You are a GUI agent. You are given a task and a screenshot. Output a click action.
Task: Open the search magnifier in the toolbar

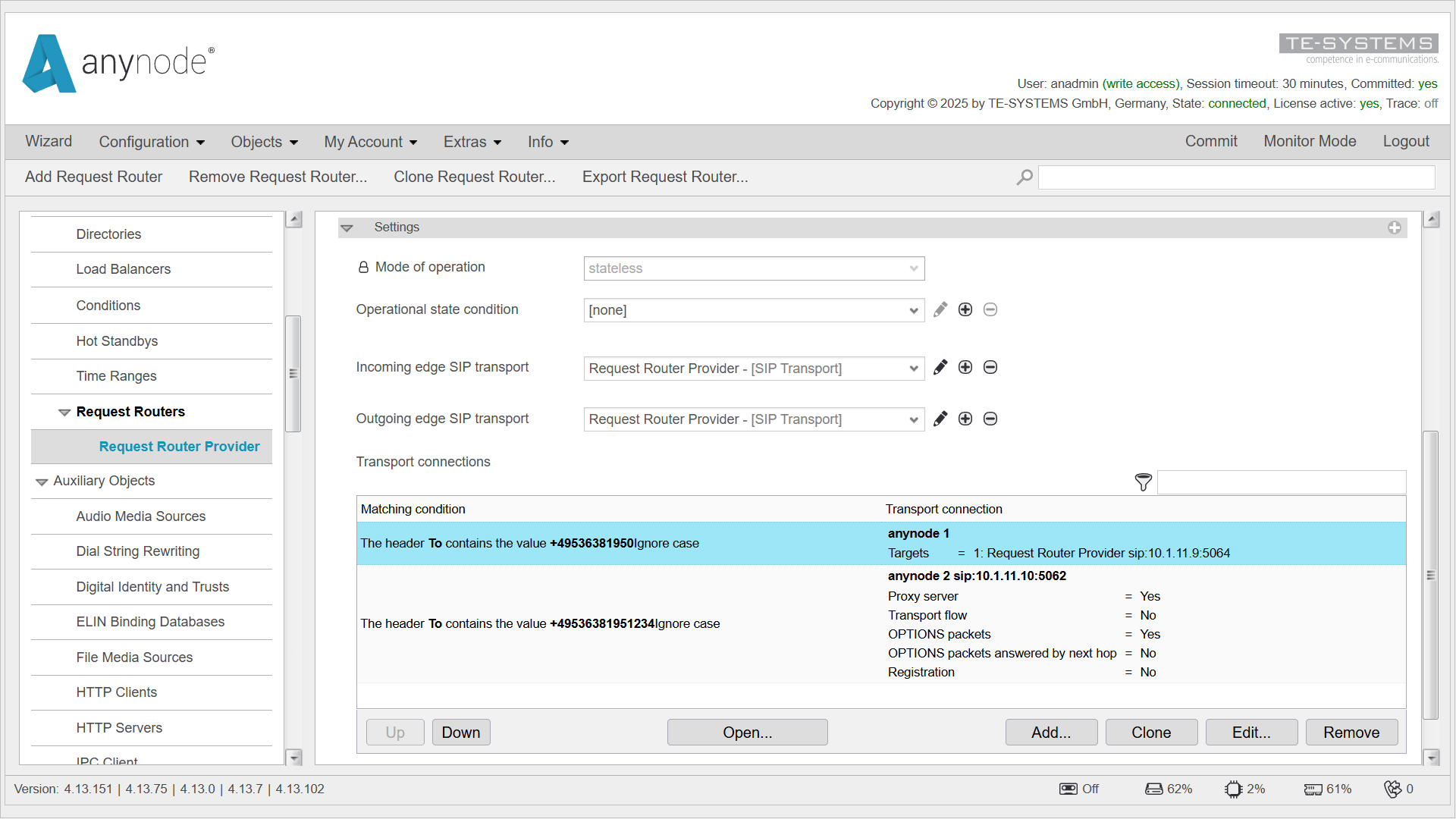tap(1024, 177)
